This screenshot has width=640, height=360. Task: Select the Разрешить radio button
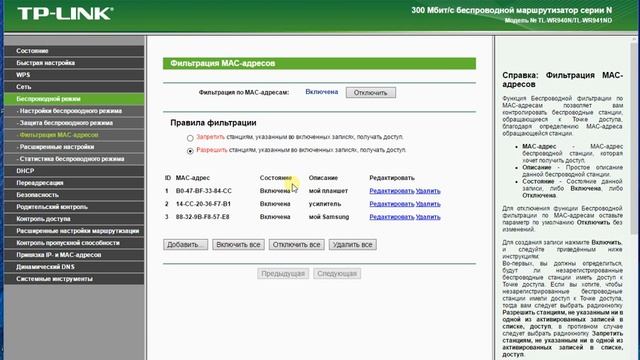click(190, 151)
